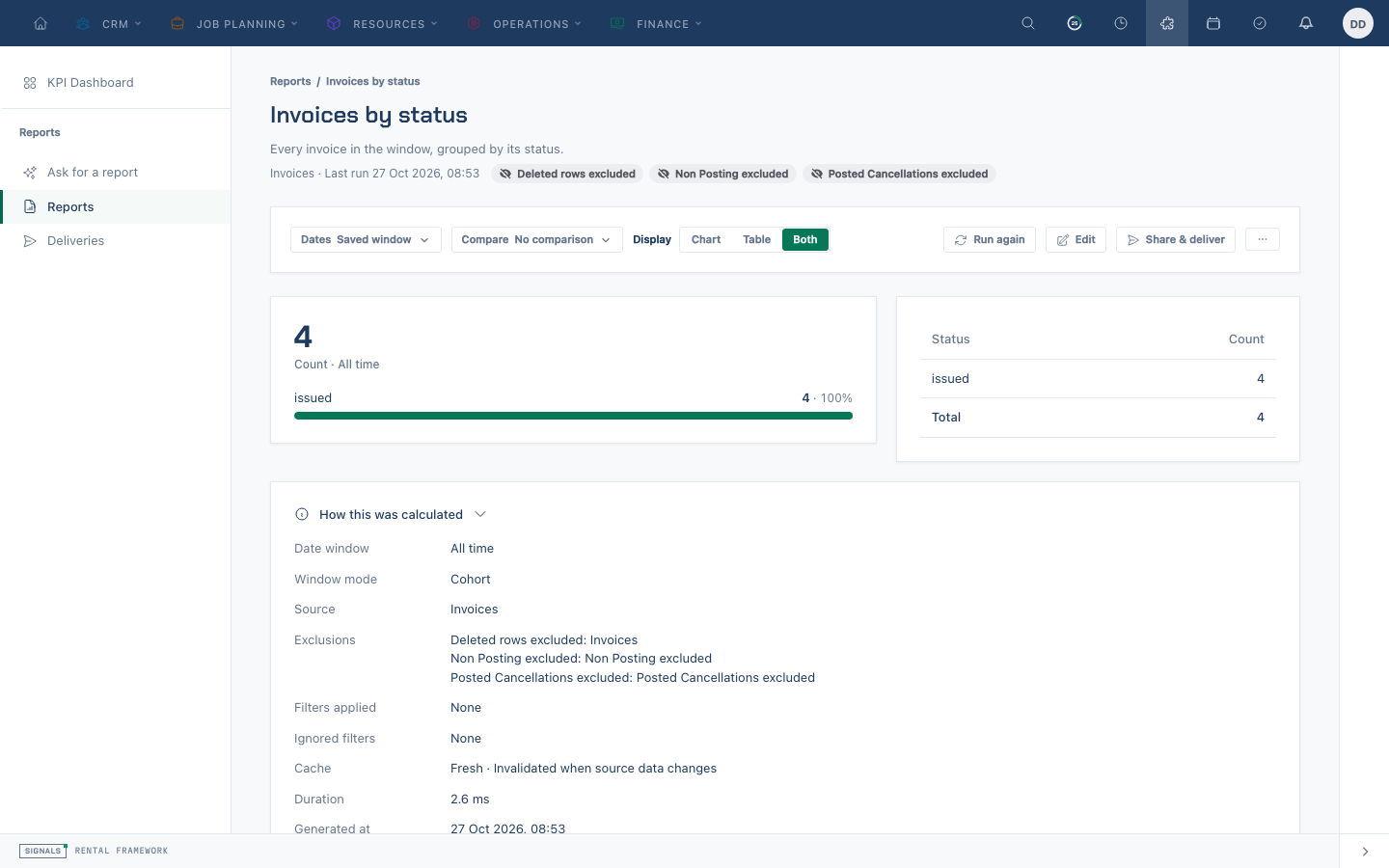Screen dimensions: 1389x868
Task: Open Ask for a report in the sidebar
Action: click(x=116, y=173)
